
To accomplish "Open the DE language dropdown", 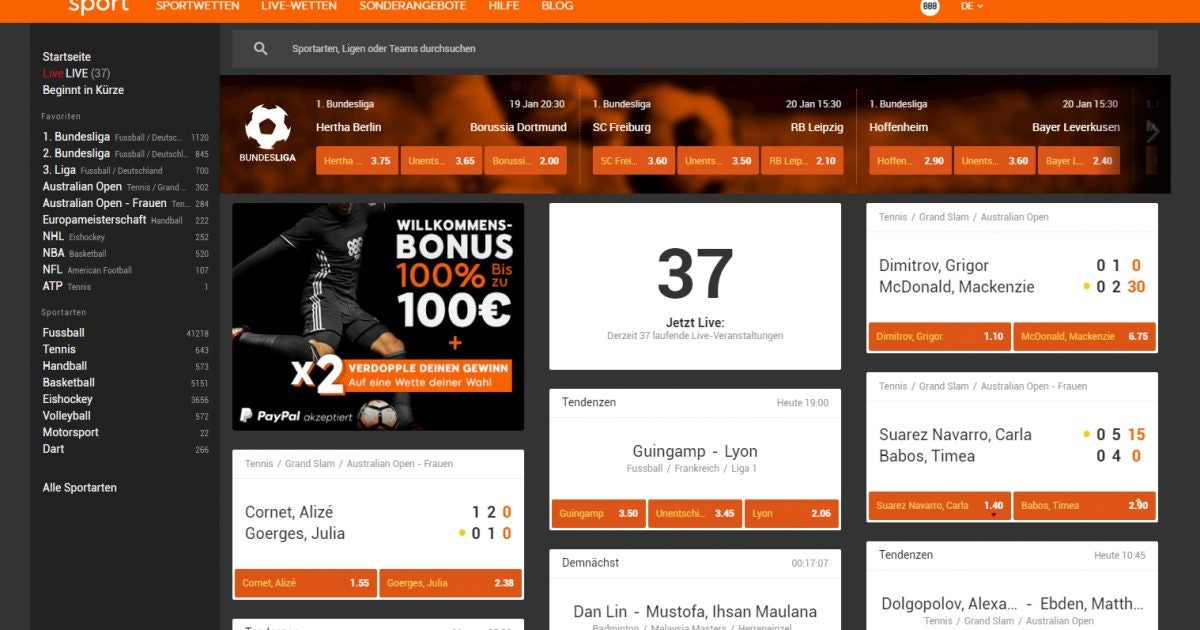I will click(971, 6).
